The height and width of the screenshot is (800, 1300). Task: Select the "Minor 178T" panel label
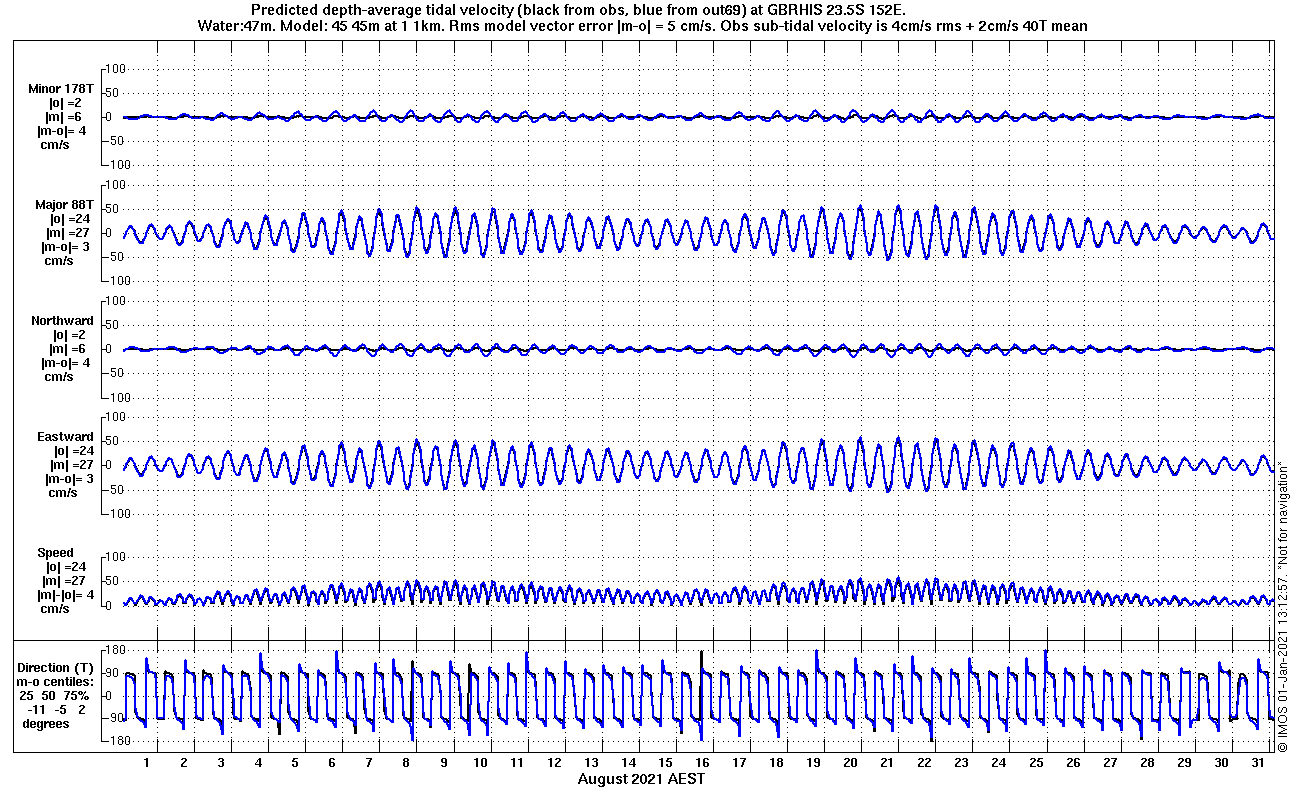[61, 89]
